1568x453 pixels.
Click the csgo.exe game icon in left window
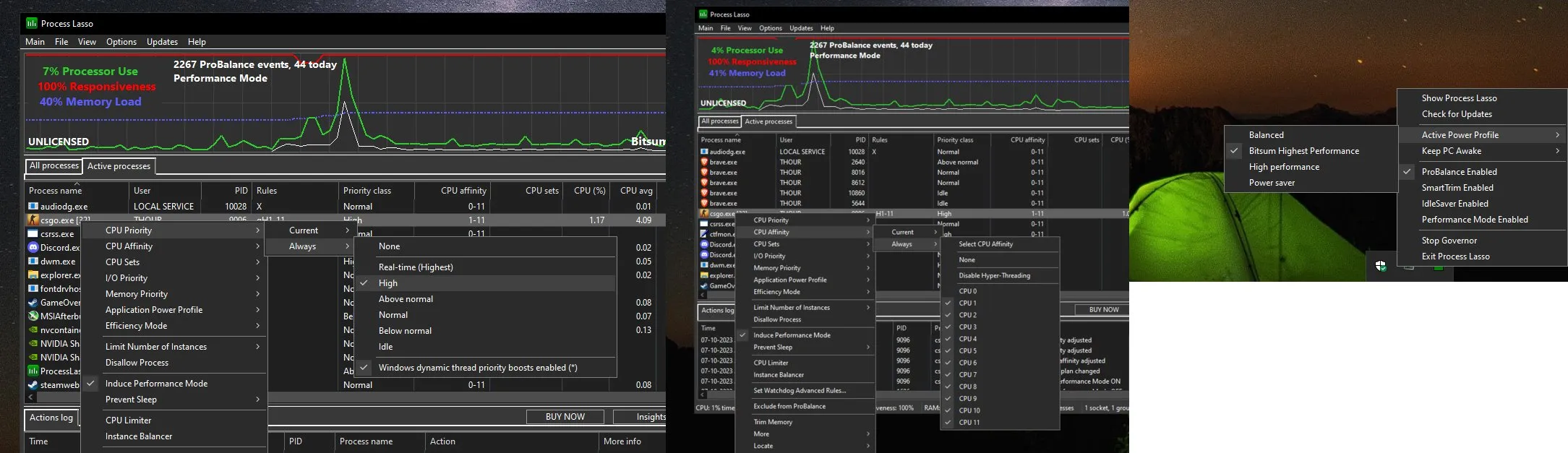(33, 220)
